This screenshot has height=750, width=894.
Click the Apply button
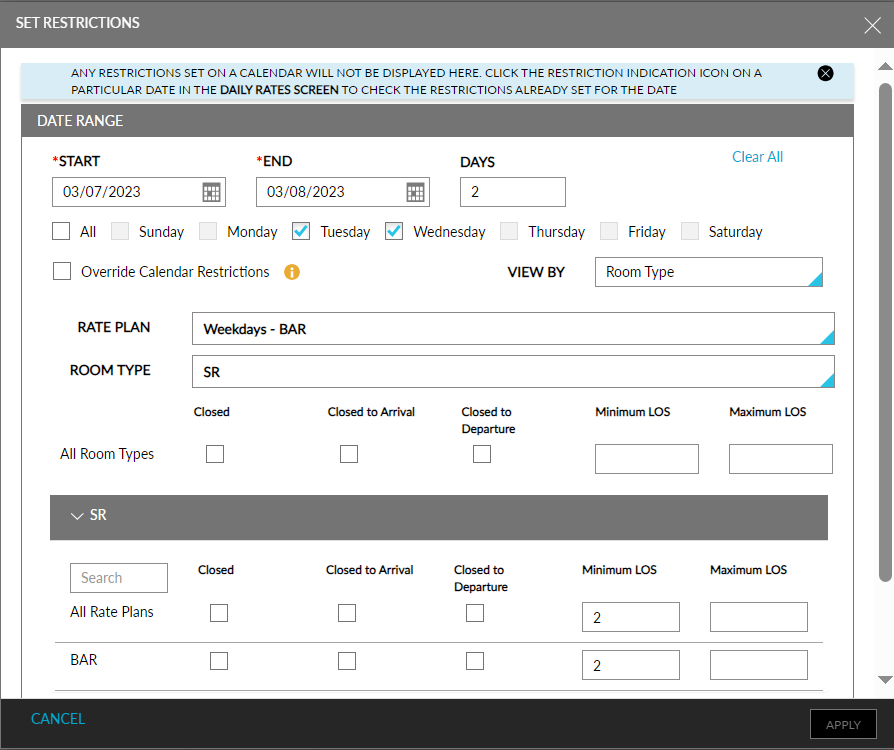[843, 724]
